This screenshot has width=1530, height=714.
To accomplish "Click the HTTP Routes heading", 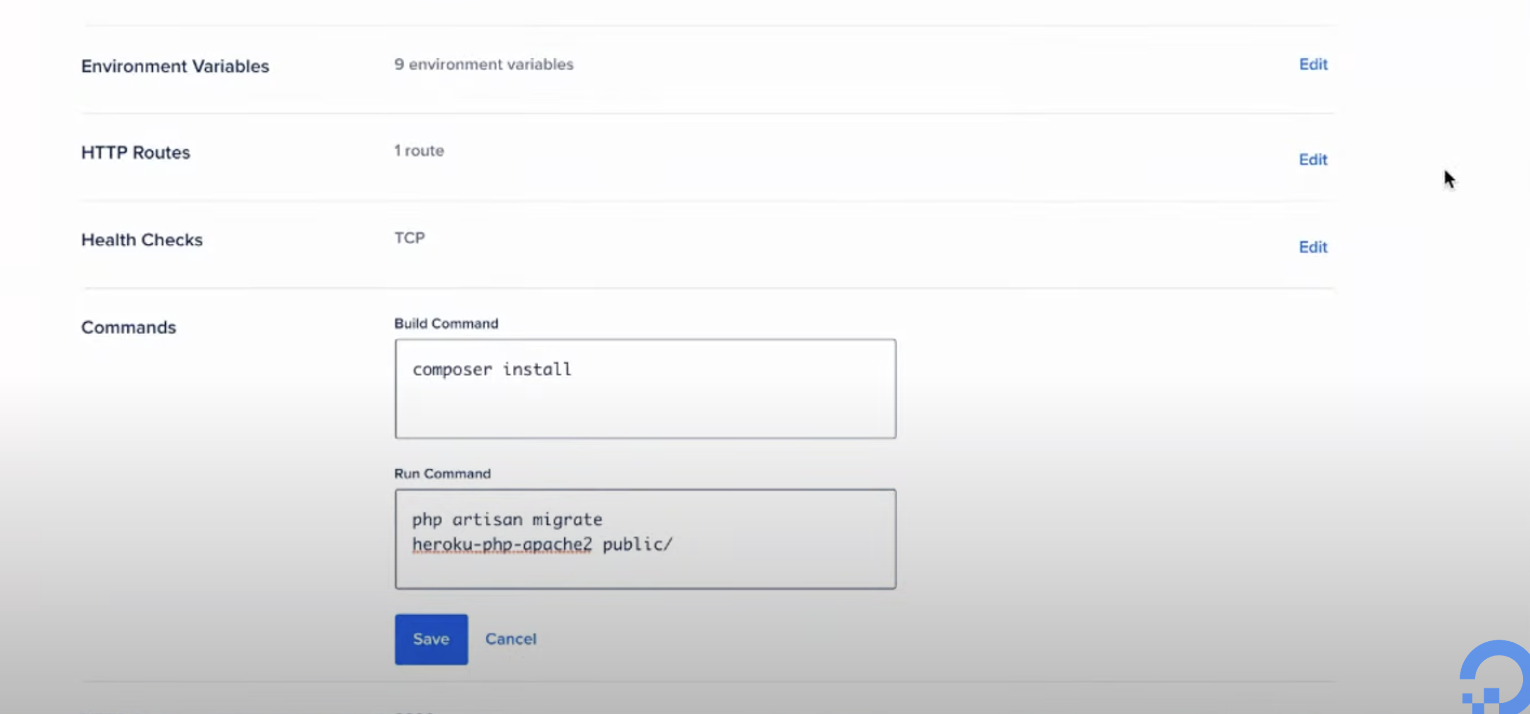I will click(135, 153).
